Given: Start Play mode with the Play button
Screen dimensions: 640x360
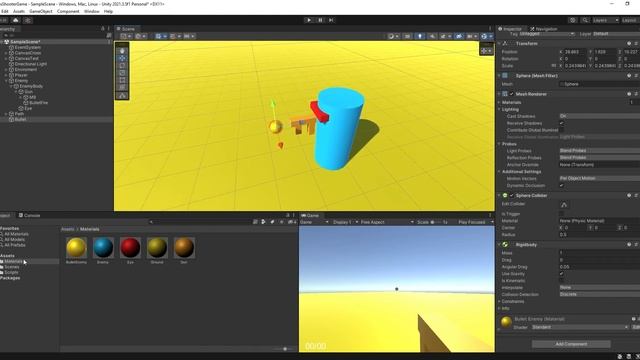Looking at the screenshot, I should click(x=309, y=20).
